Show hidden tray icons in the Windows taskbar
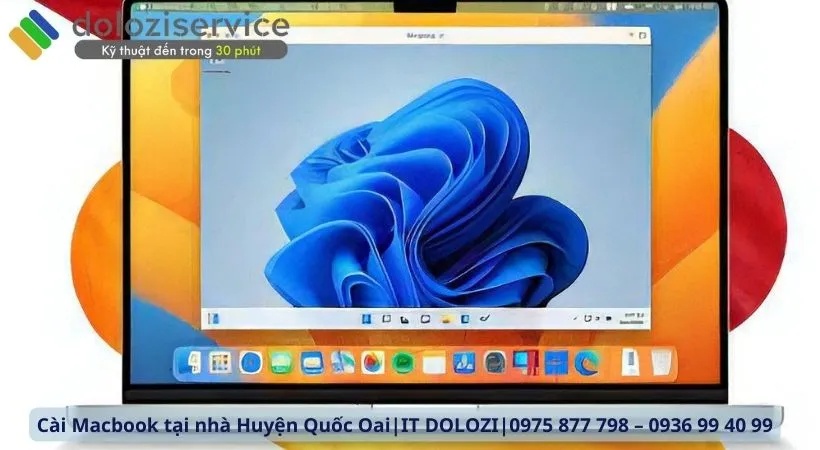 (575, 318)
